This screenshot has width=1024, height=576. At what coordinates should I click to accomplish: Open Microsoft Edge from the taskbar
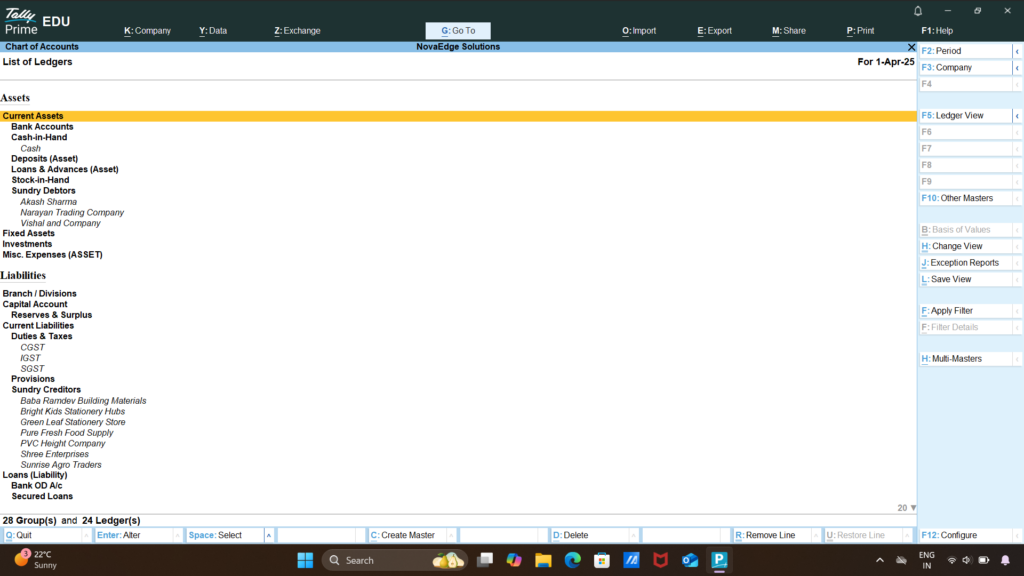tap(573, 560)
